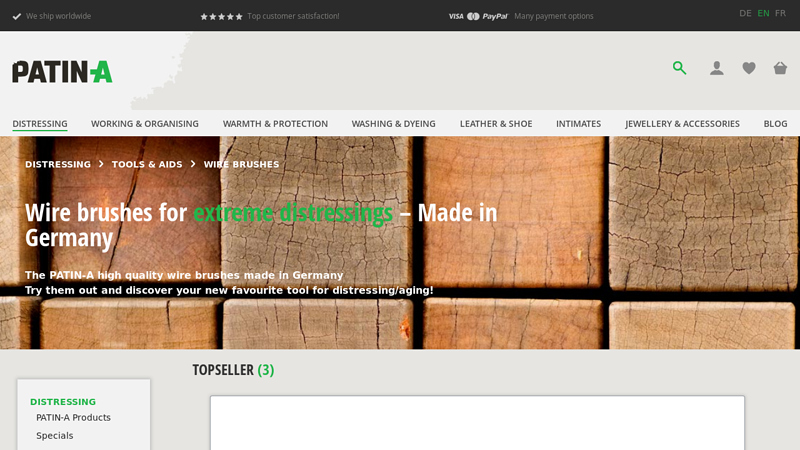This screenshot has height=450, width=800.
Task: Switch language to FR
Action: point(780,13)
